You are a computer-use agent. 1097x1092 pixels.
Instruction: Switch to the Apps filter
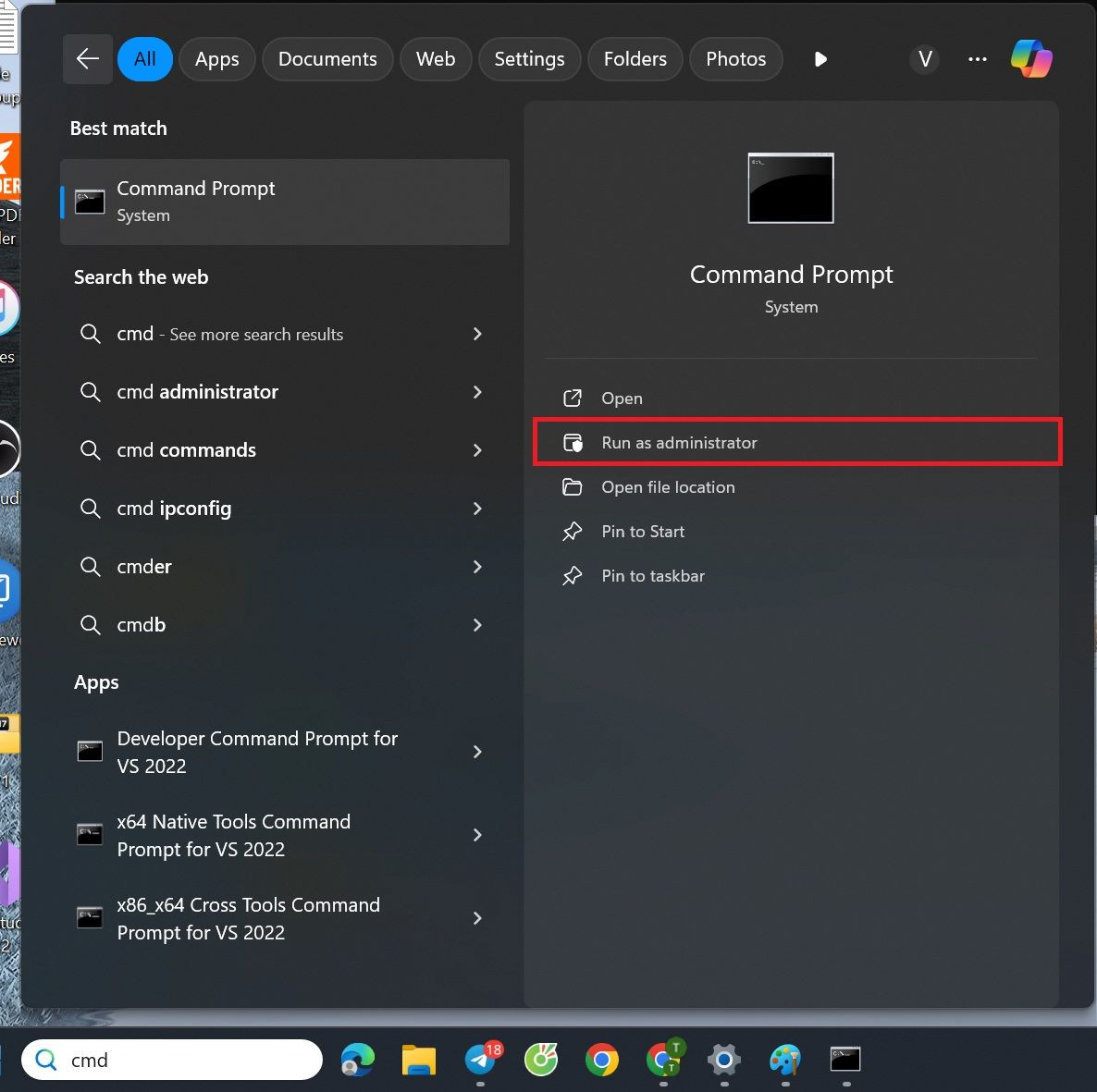click(216, 58)
